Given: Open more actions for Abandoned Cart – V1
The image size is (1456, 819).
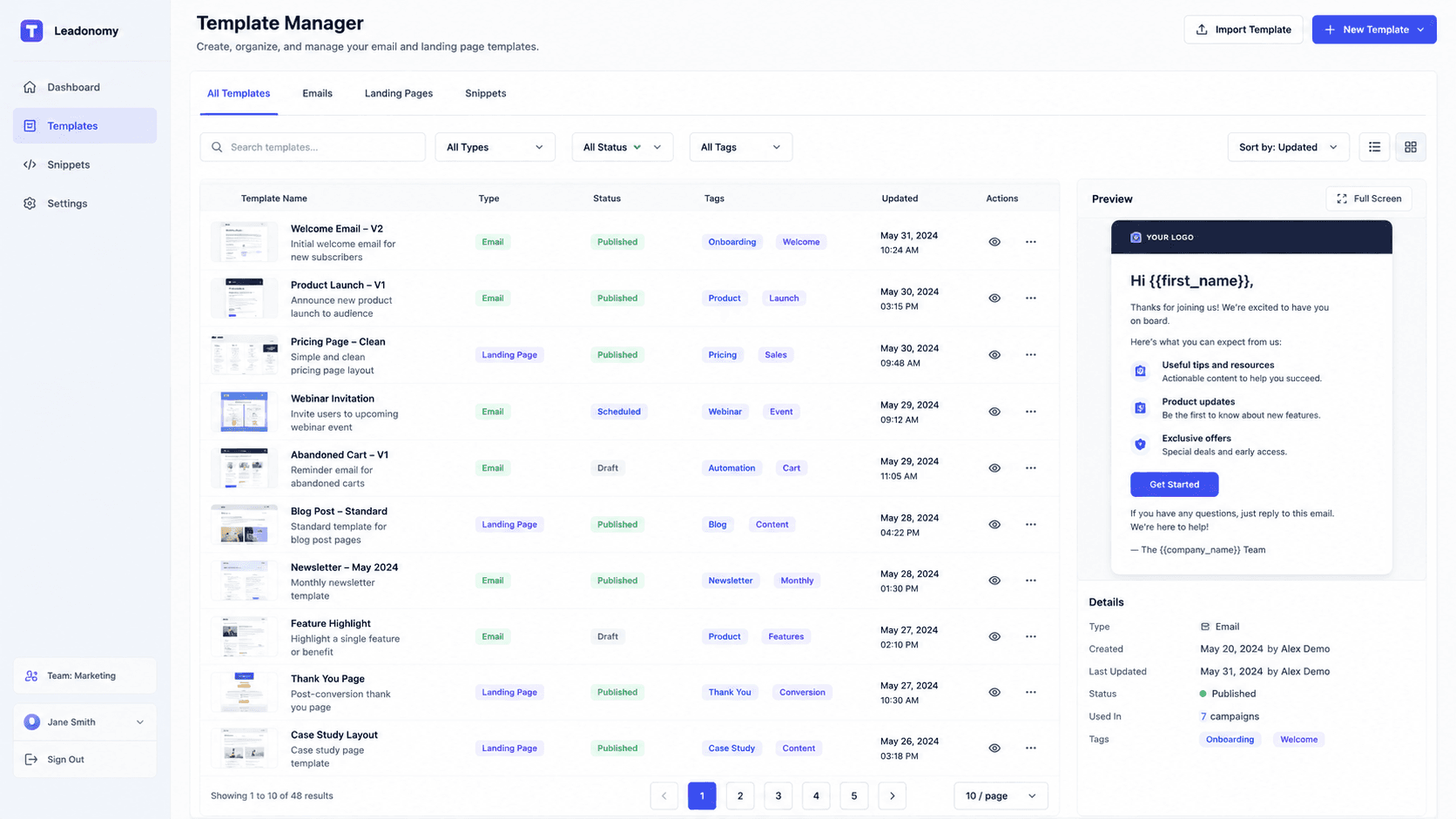Looking at the screenshot, I should click(1031, 467).
